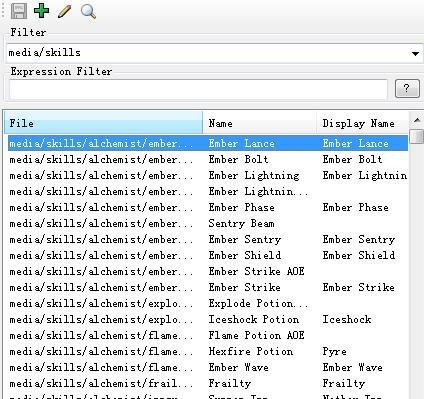Select the Ember Bolt name cell
424x399 pixels.
pyautogui.click(x=238, y=160)
